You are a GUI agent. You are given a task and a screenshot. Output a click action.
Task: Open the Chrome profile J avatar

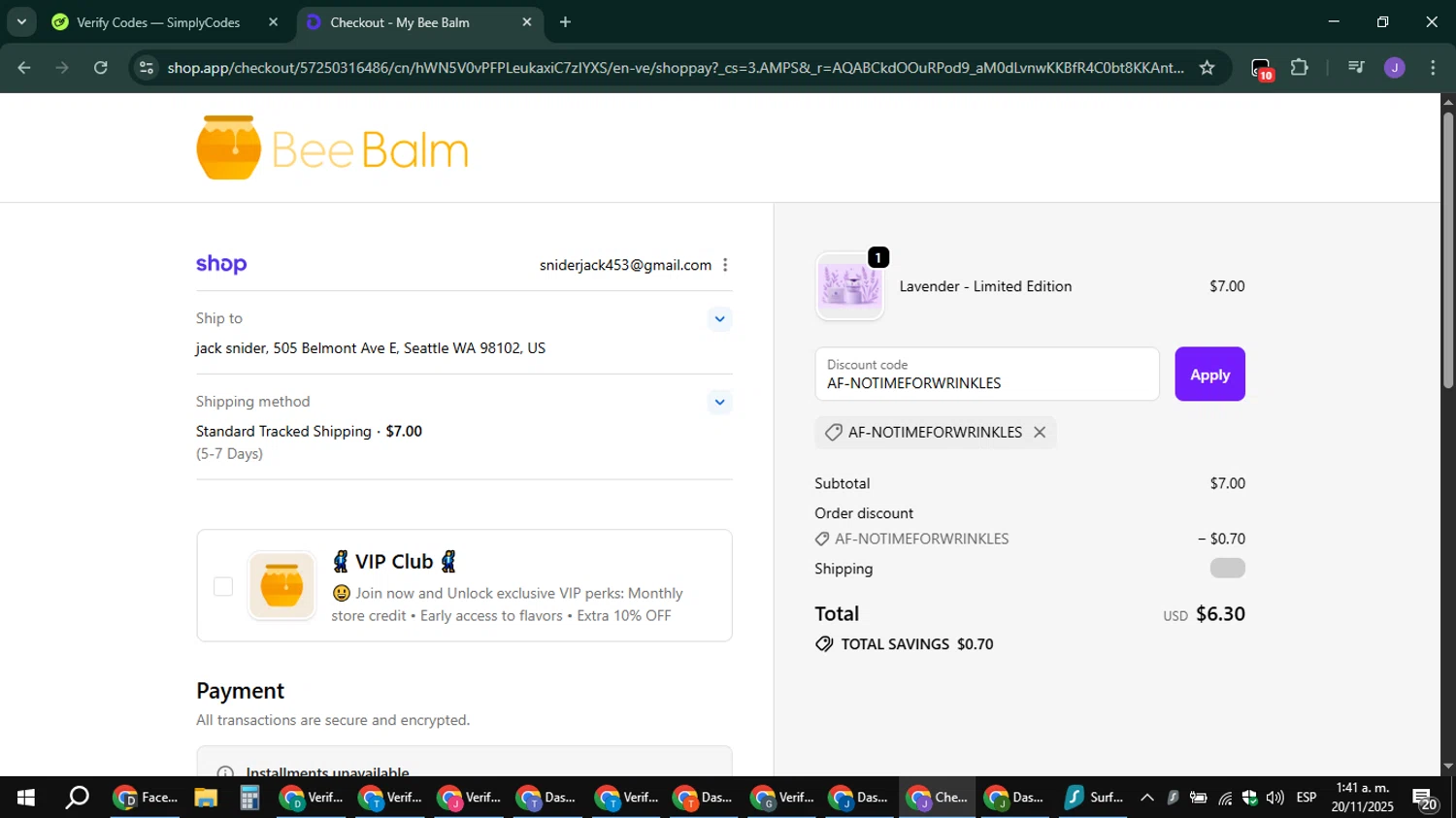1395,68
